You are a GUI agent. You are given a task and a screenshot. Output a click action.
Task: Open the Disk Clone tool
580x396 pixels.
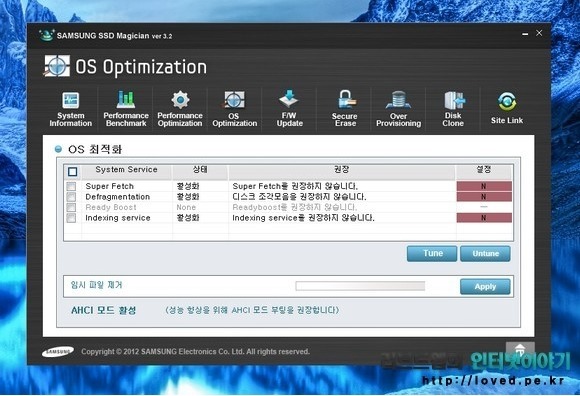point(453,109)
